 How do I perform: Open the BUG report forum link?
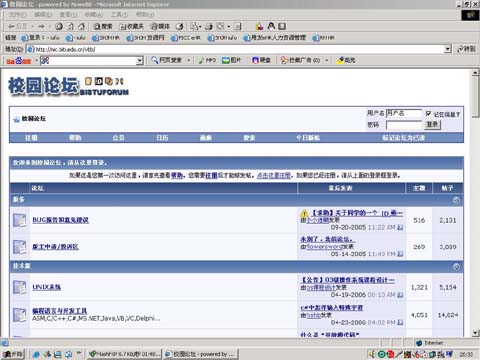coord(60,220)
